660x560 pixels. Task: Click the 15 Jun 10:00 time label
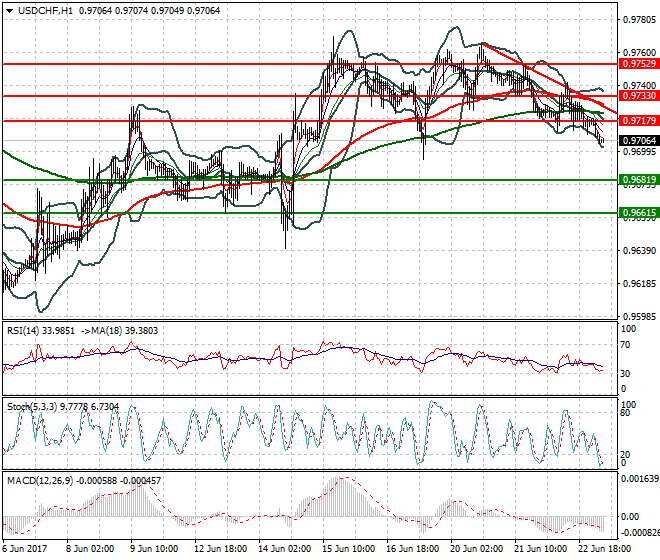(x=349, y=549)
